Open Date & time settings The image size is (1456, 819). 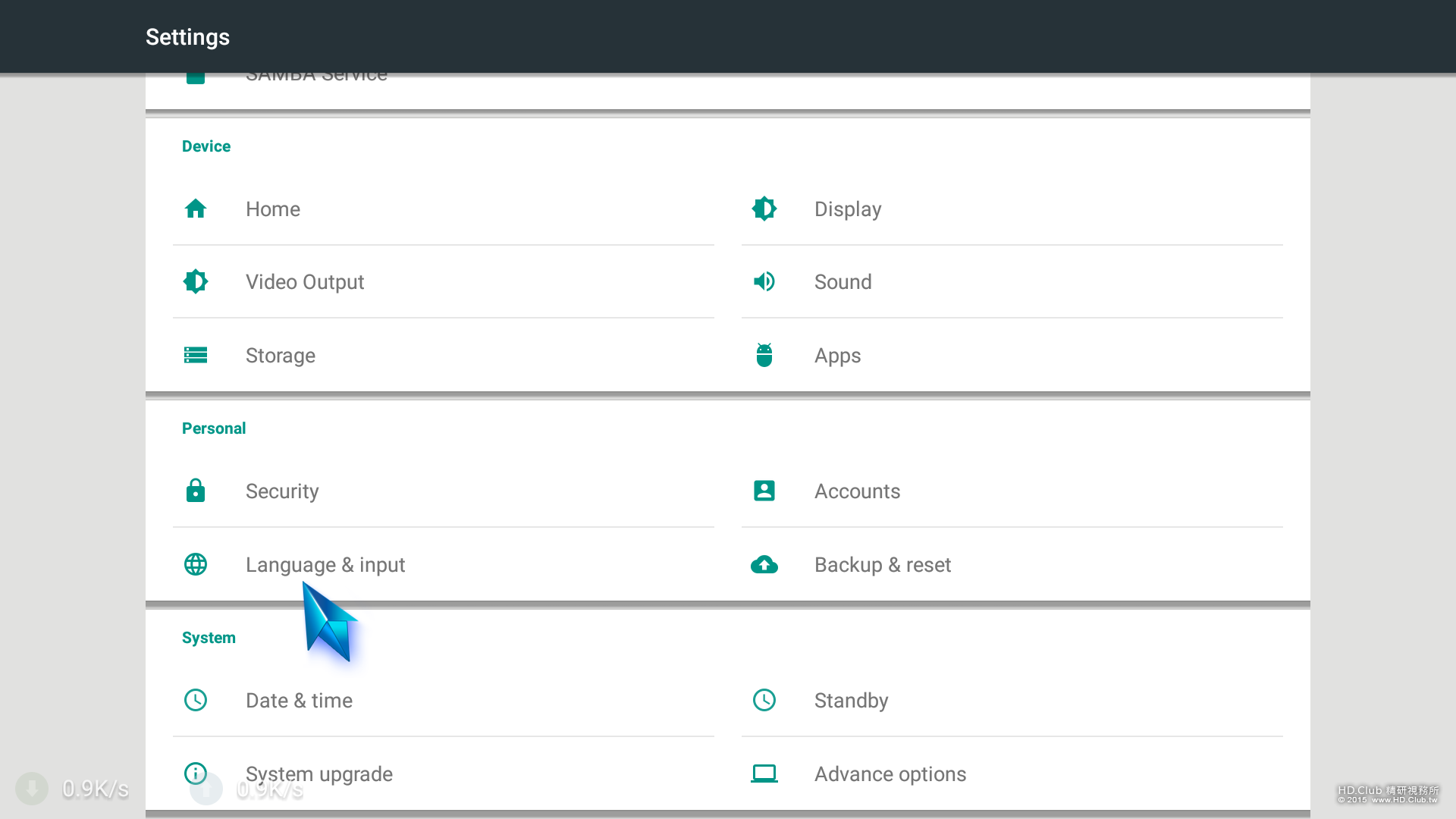[299, 701]
